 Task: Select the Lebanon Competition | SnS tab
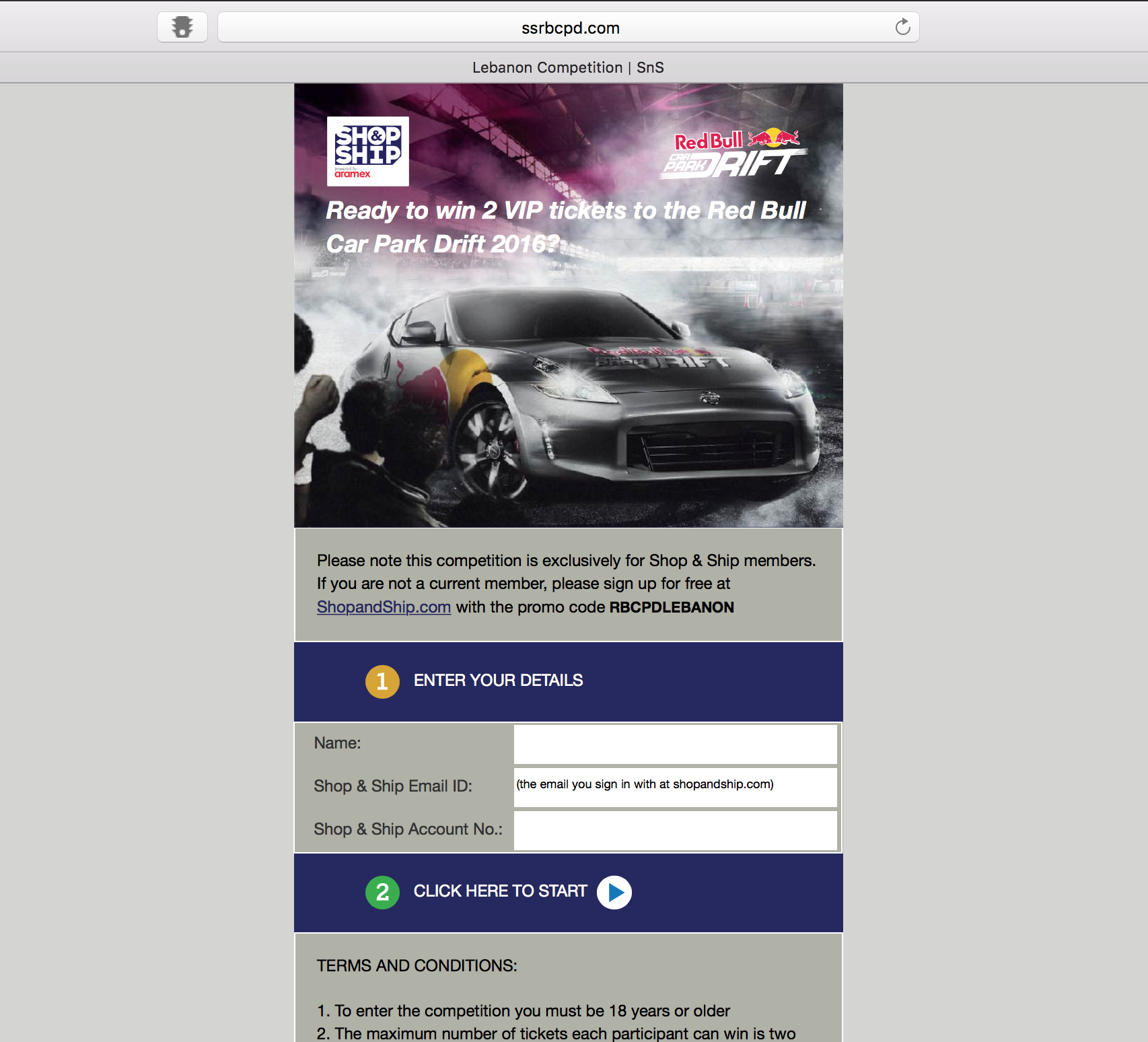point(568,67)
